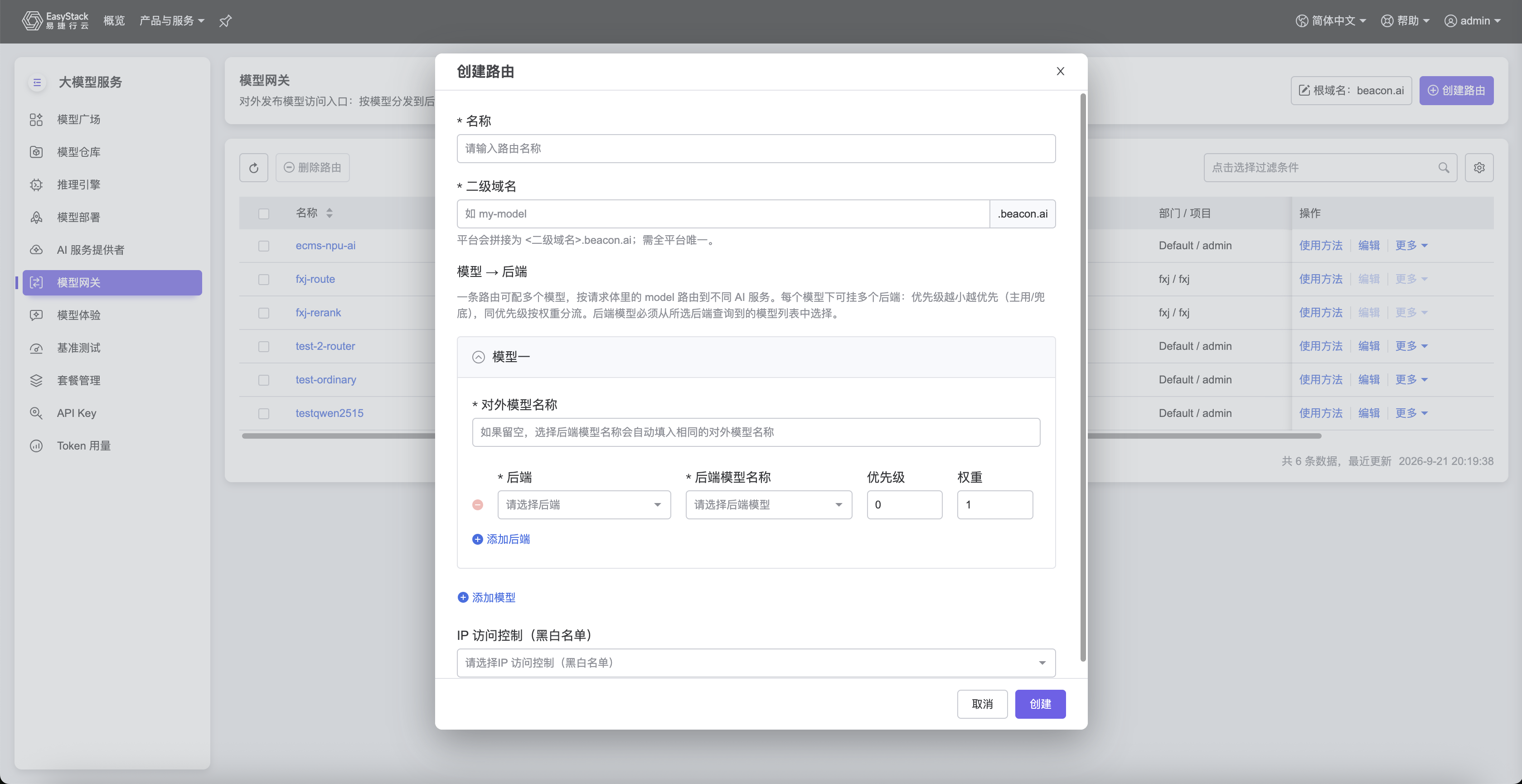Click the edit icon next to 根域名
The width and height of the screenshot is (1522, 784).
pyautogui.click(x=1304, y=90)
